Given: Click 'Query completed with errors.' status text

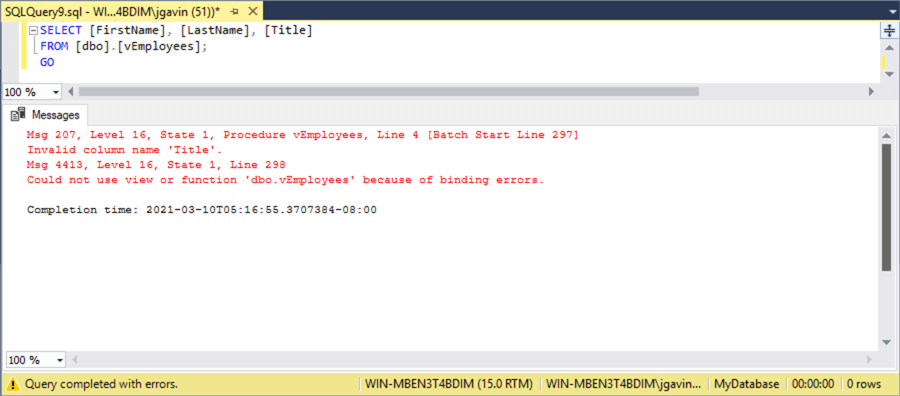Looking at the screenshot, I should [x=102, y=384].
